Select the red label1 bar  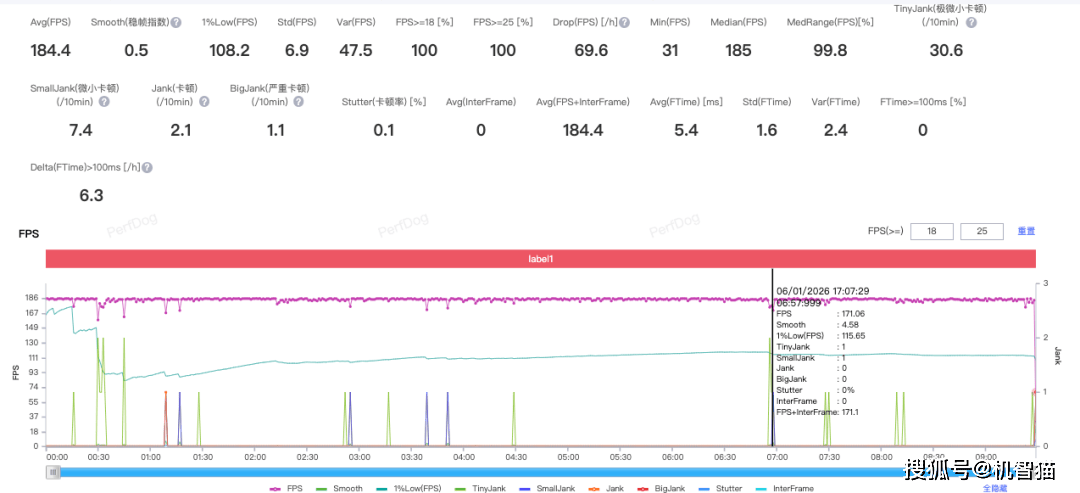click(x=541, y=259)
